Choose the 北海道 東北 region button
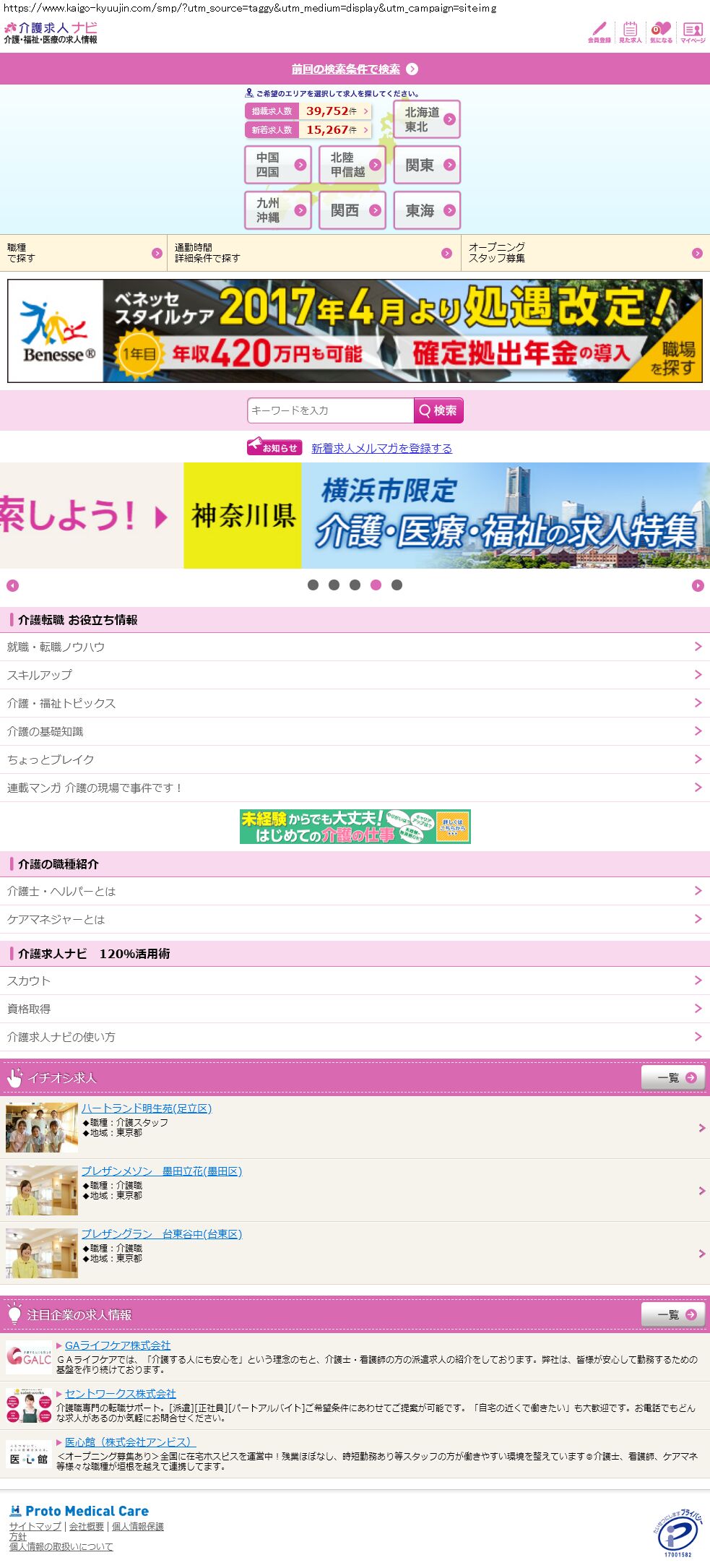710x1568 pixels. [x=427, y=119]
